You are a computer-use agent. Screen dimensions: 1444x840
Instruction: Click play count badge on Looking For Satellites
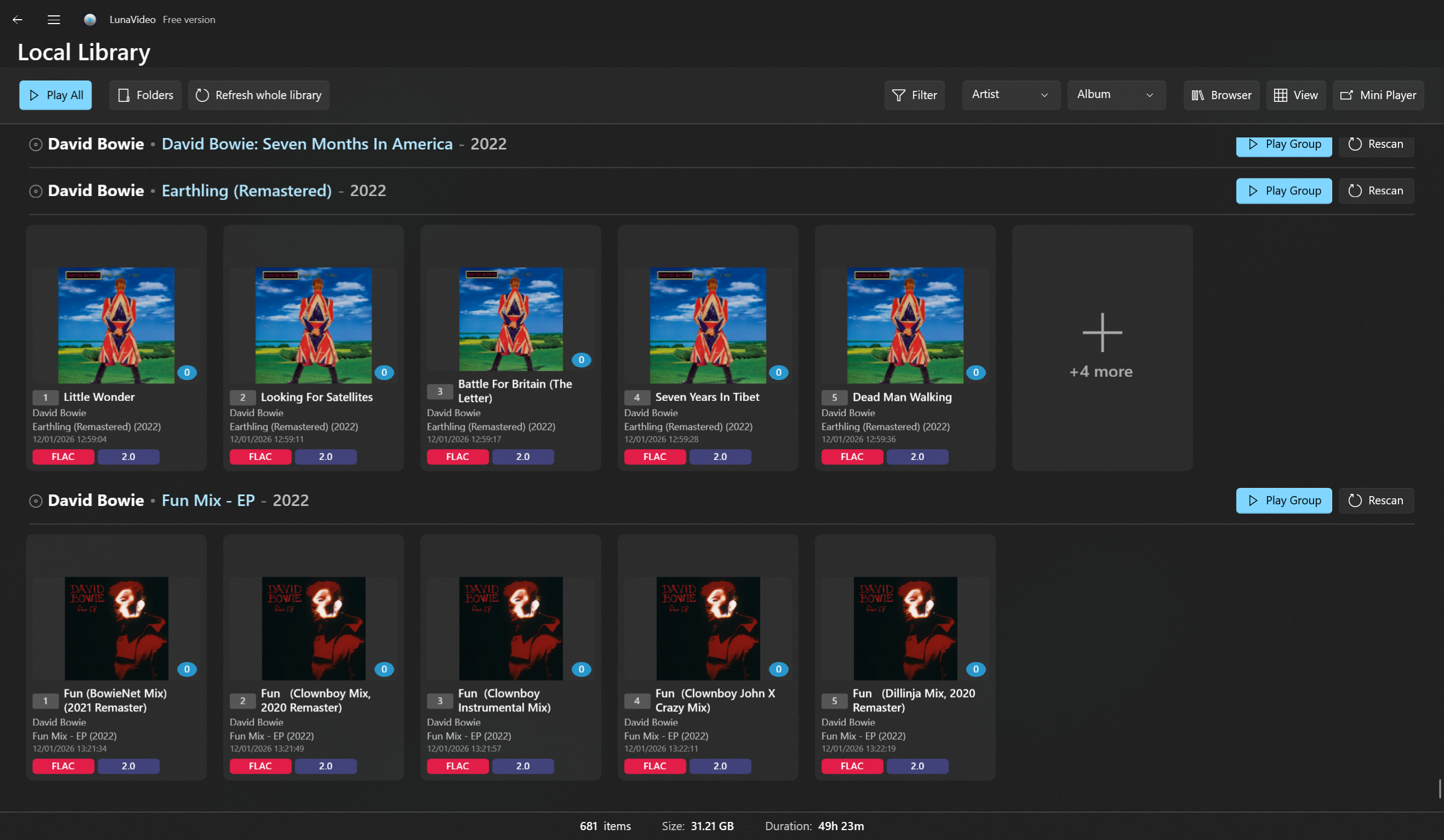coord(384,372)
